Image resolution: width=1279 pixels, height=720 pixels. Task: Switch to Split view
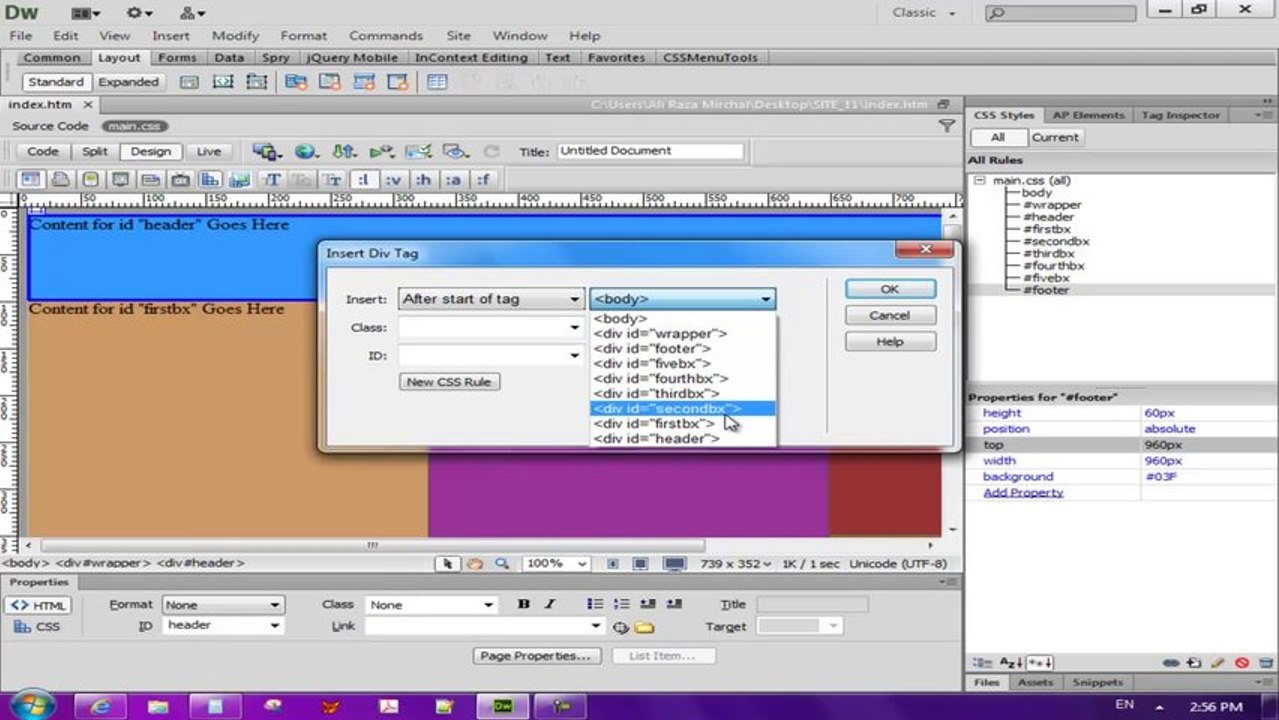(x=95, y=152)
